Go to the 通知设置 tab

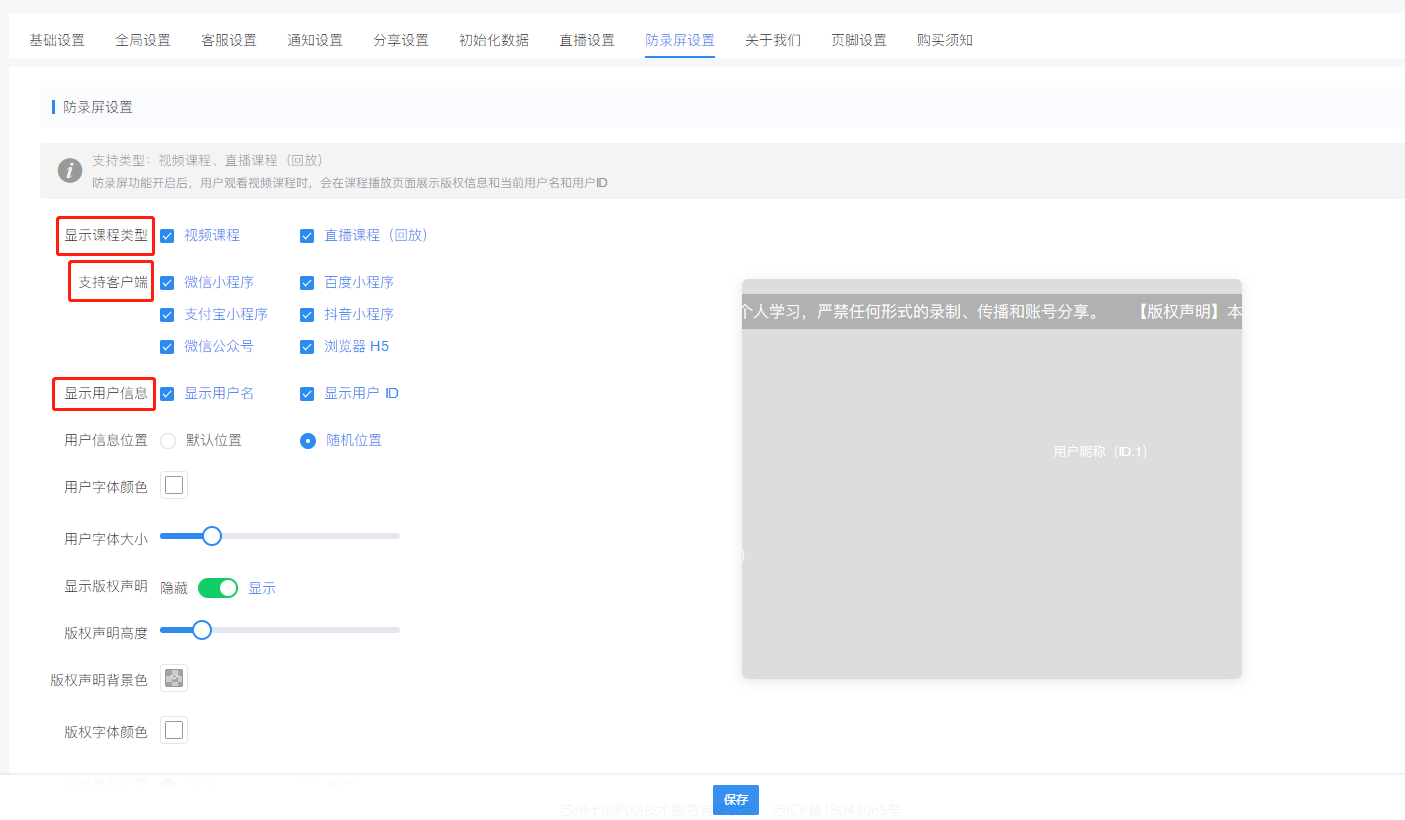click(x=315, y=41)
